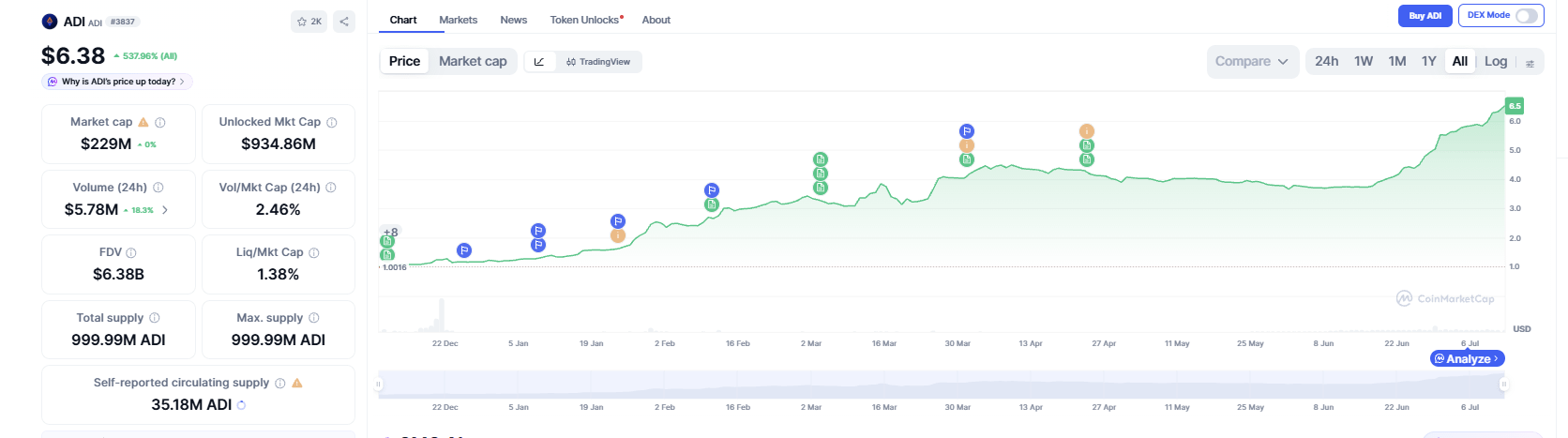Click the #3837 rank badge
The image size is (1568, 438).
pos(123,22)
